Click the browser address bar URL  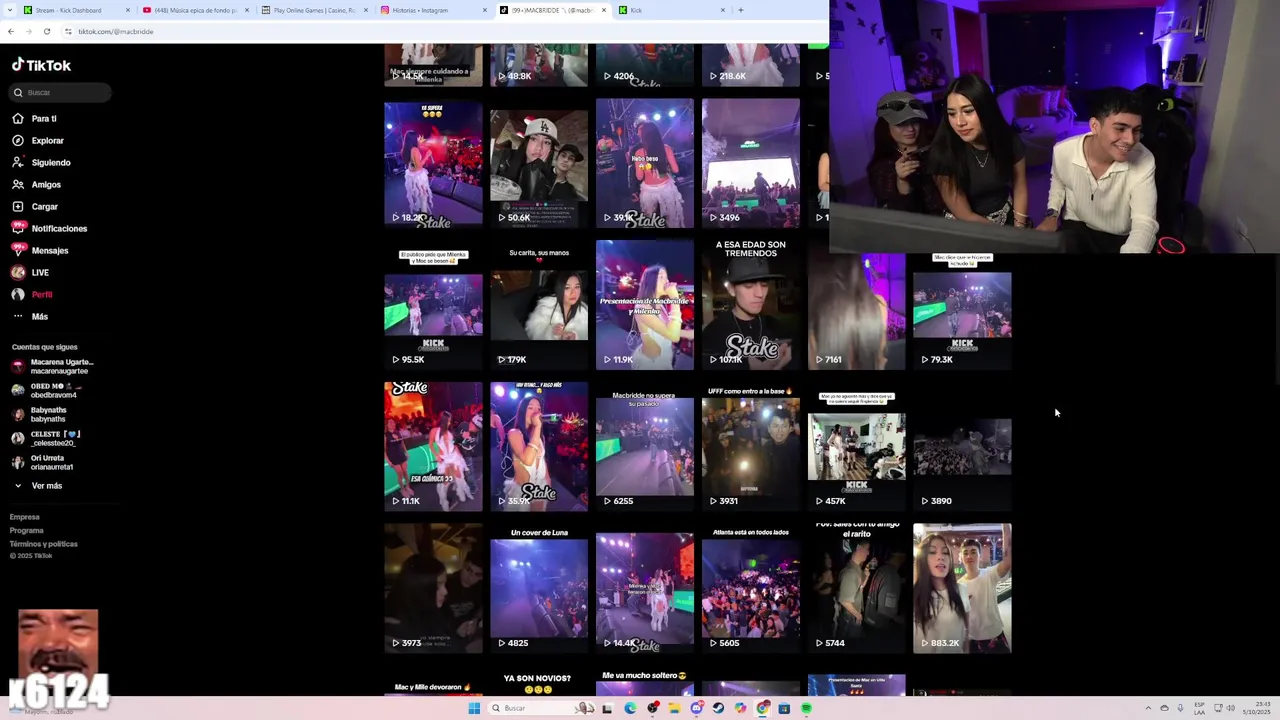(x=116, y=31)
